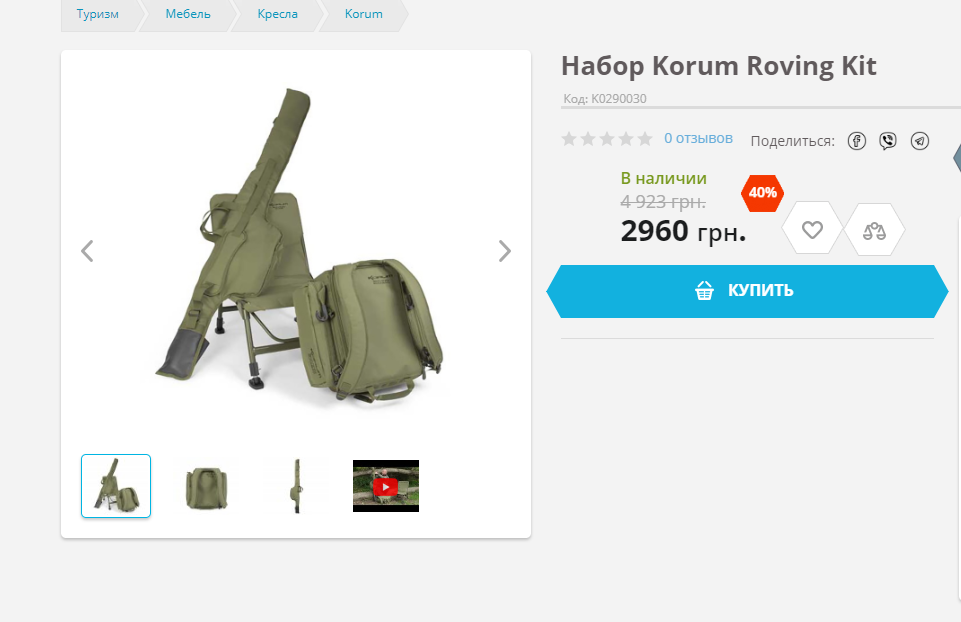
Task: Open the 0 отзывов reviews link
Action: coord(698,138)
